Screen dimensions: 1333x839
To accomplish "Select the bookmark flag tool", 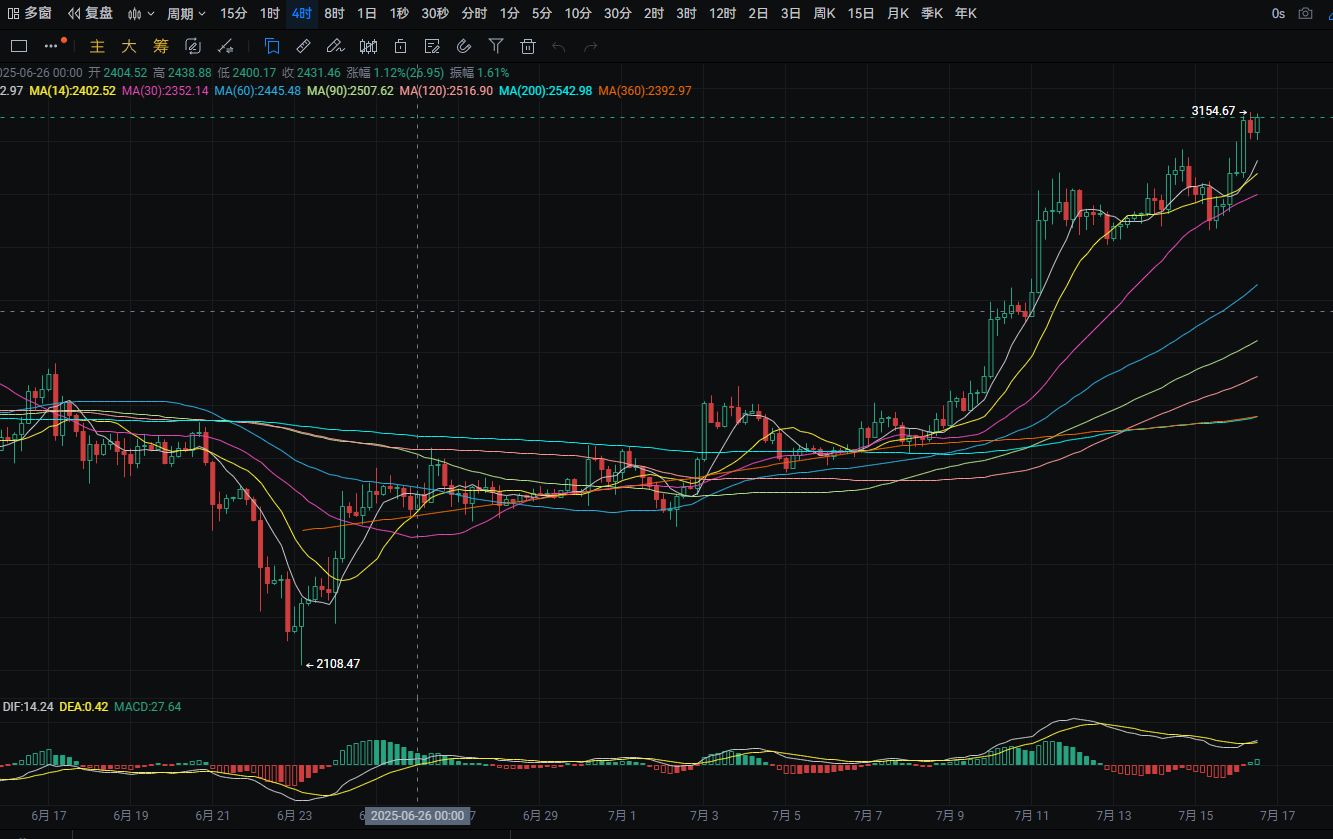I will tap(272, 46).
